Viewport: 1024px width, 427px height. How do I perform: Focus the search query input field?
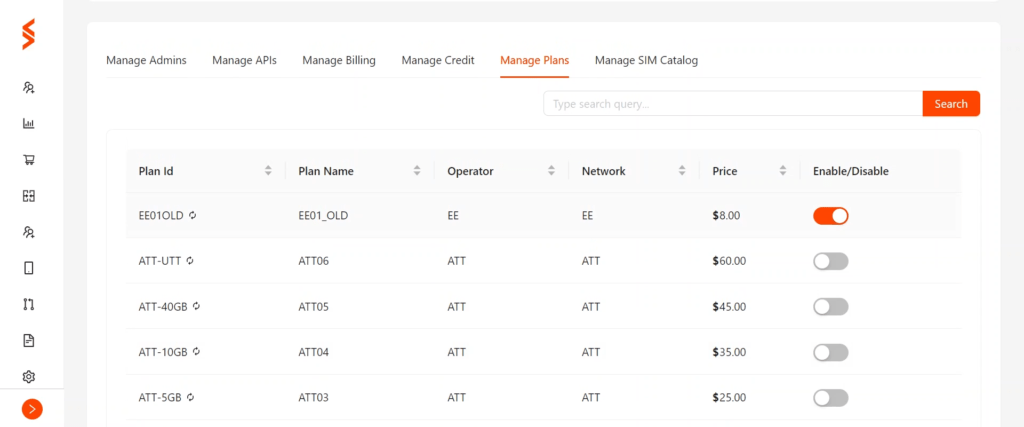pyautogui.click(x=733, y=104)
